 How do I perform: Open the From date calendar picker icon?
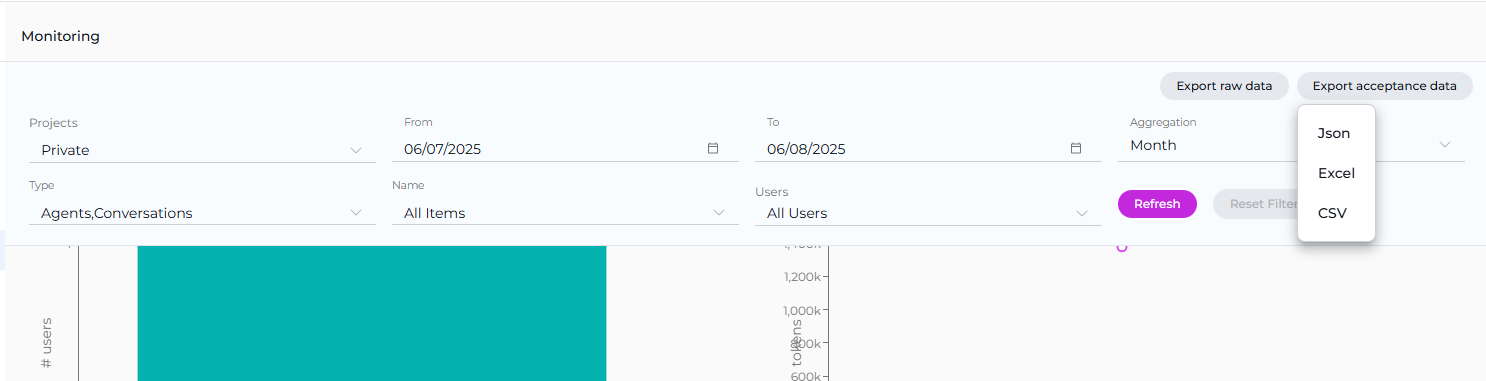[x=713, y=148]
